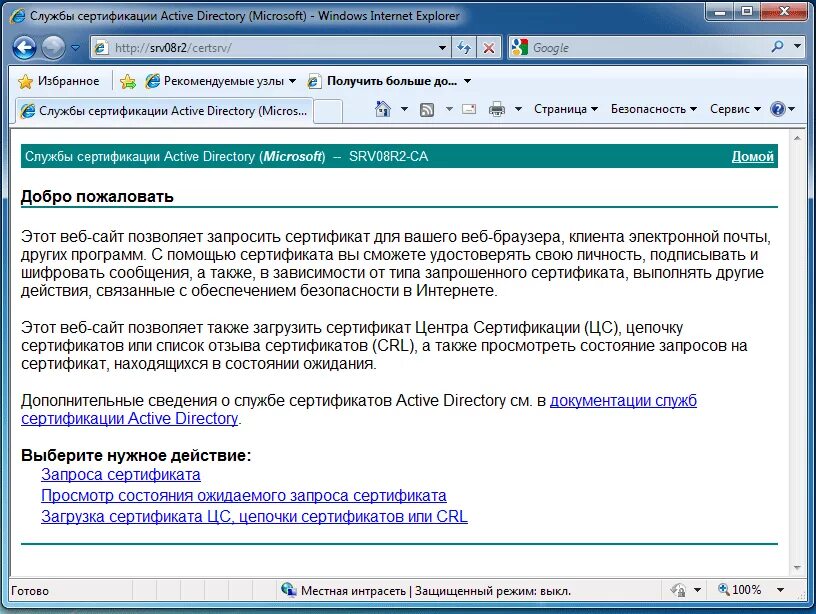Click the Print icon
This screenshot has height=614, width=816.
coord(496,109)
